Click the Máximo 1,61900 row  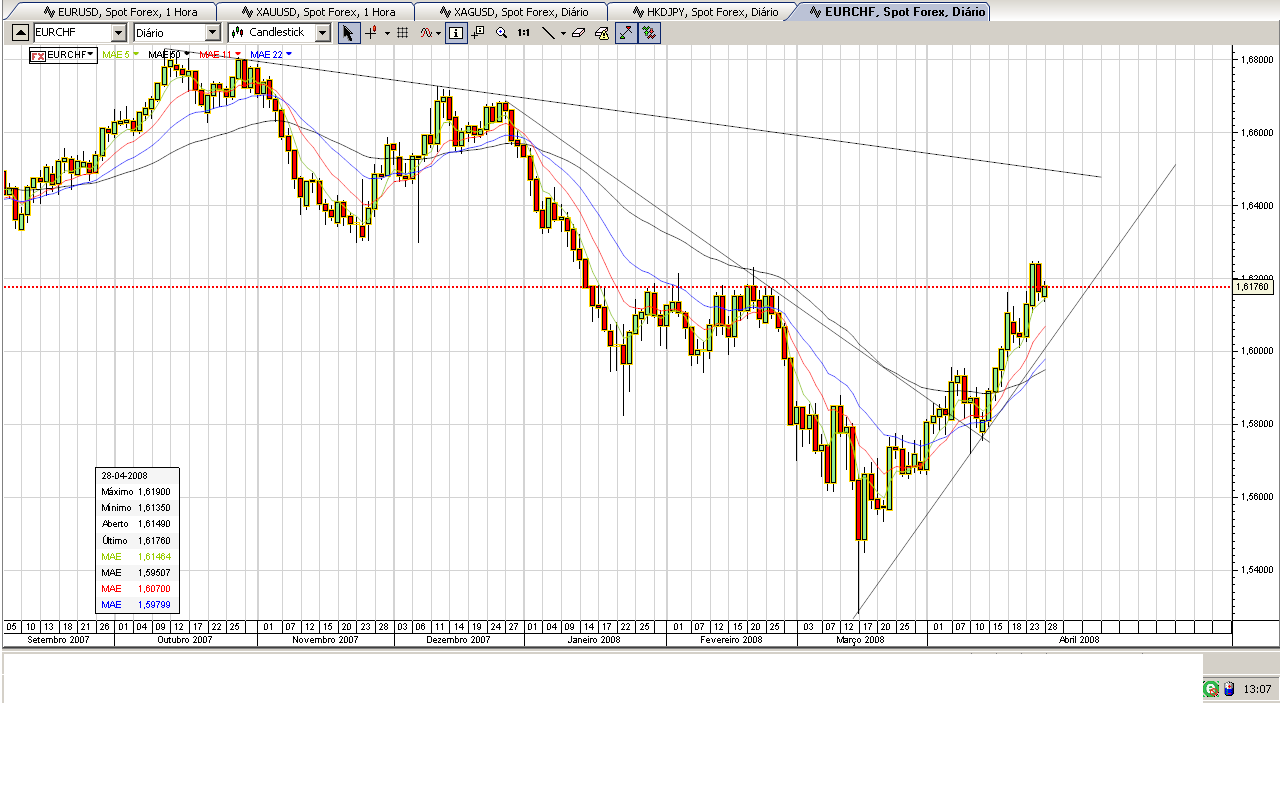tap(136, 492)
